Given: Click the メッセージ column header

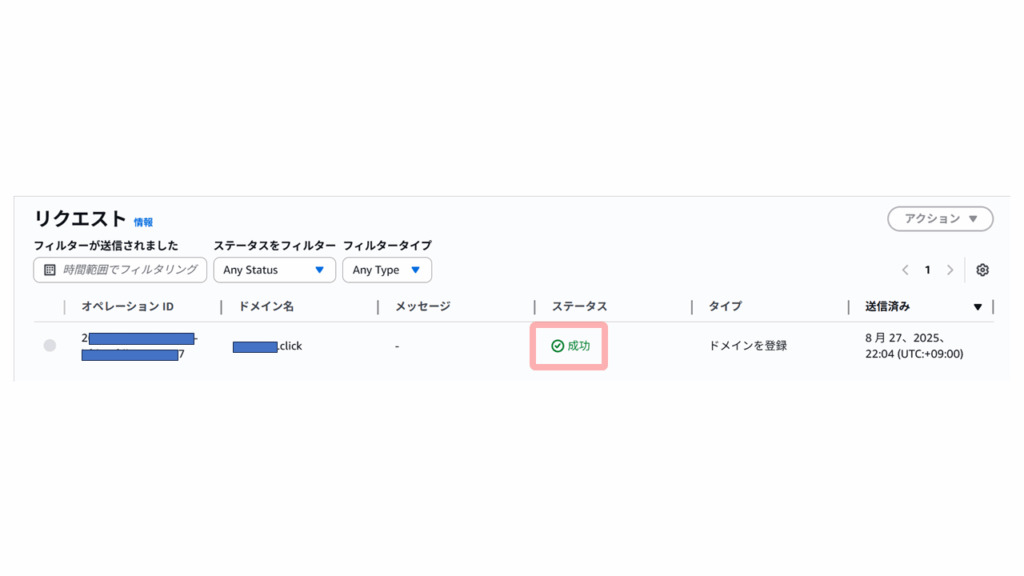Looking at the screenshot, I should tap(423, 306).
